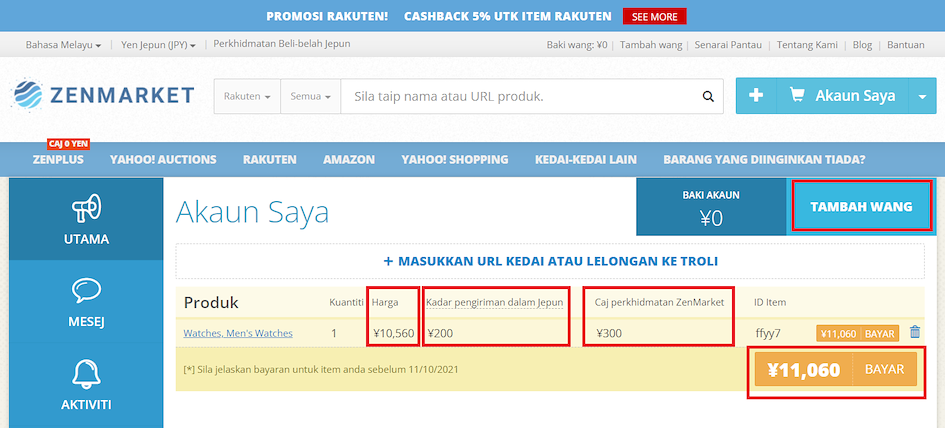
Task: Expand the Semua category selector
Action: (310, 96)
